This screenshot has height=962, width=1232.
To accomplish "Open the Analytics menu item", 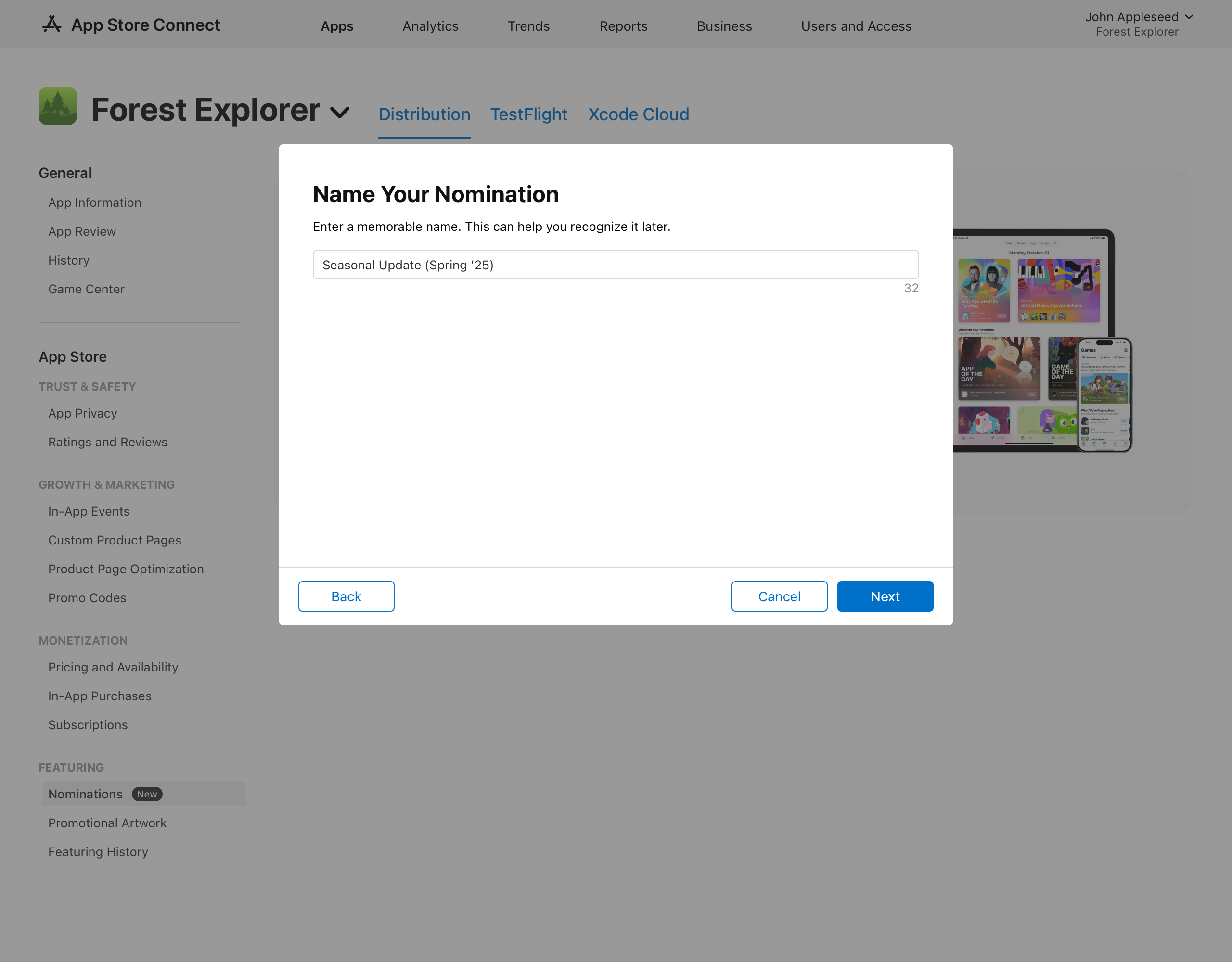I will pyautogui.click(x=431, y=25).
